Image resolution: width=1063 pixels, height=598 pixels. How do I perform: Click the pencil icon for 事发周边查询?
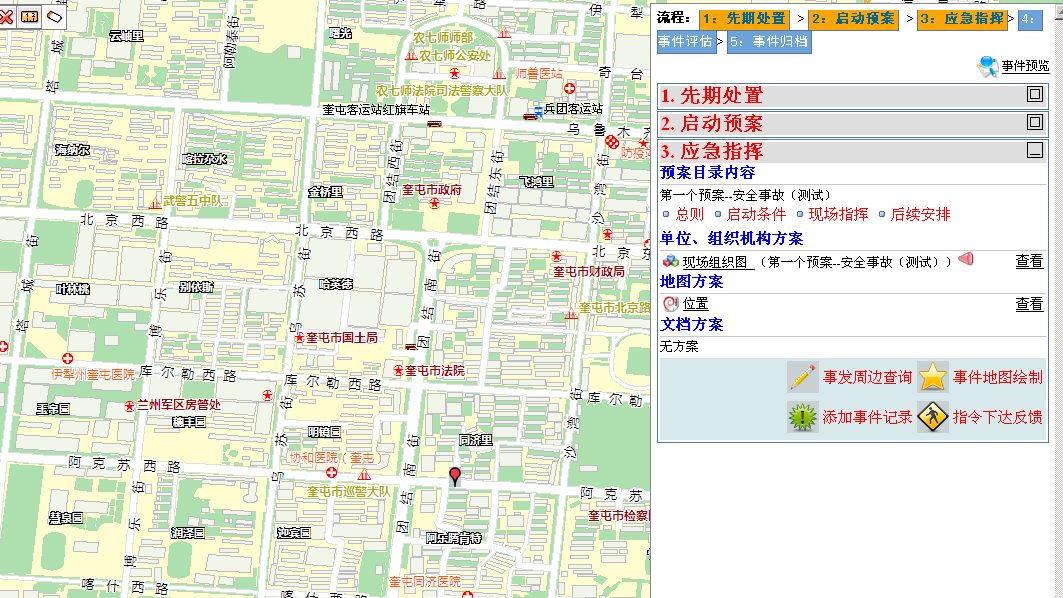click(x=803, y=376)
